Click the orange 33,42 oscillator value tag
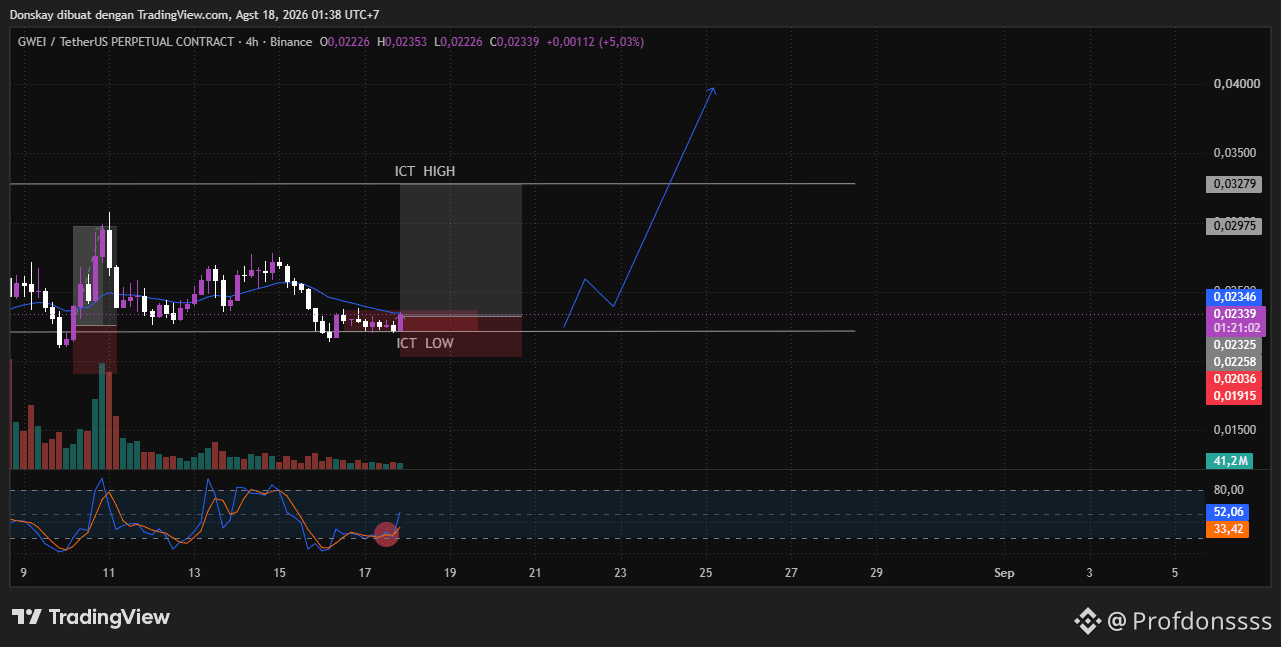 pyautogui.click(x=1228, y=529)
